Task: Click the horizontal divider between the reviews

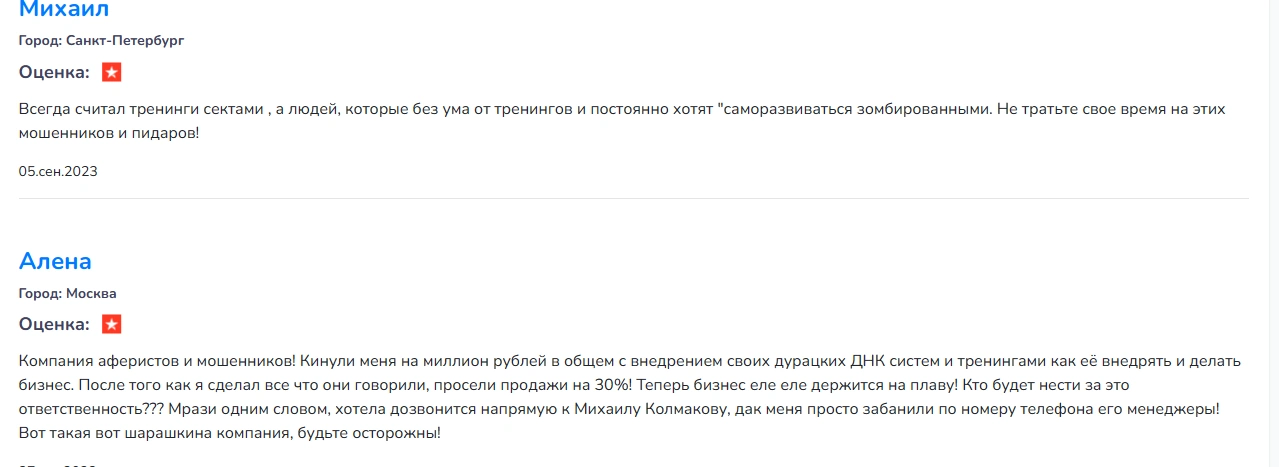Action: (634, 198)
